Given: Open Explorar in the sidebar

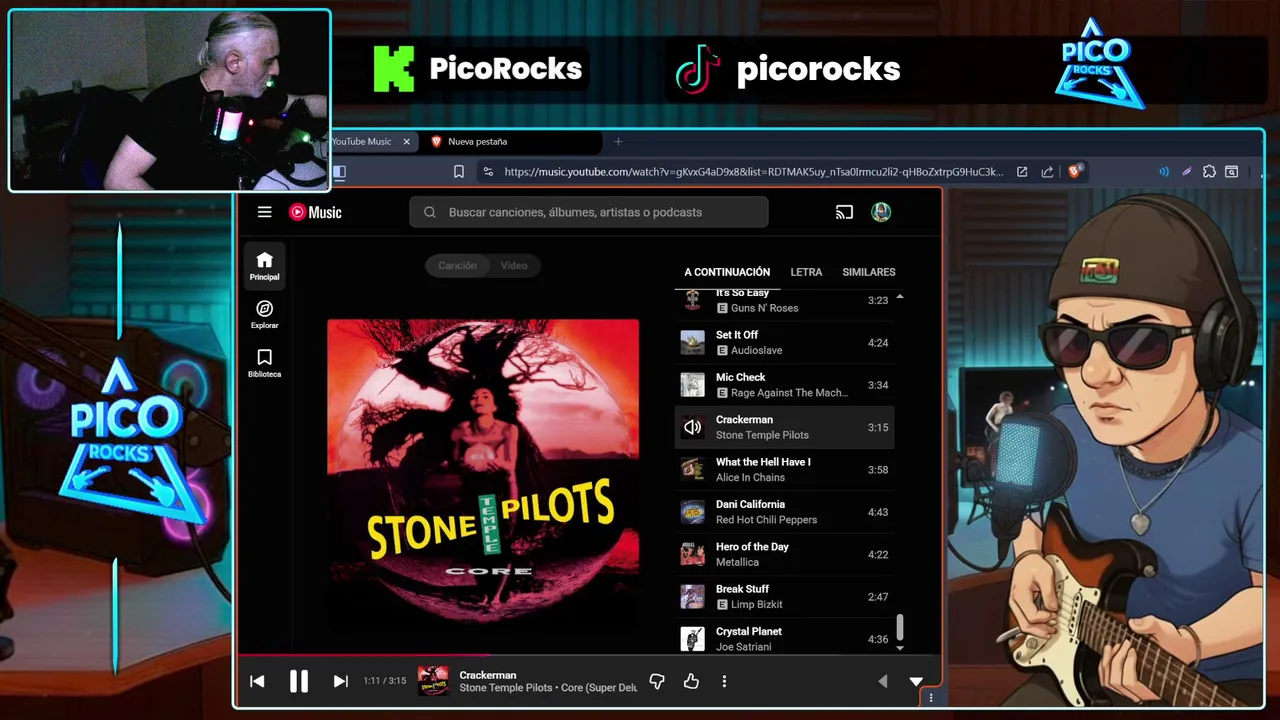Looking at the screenshot, I should pos(265,314).
